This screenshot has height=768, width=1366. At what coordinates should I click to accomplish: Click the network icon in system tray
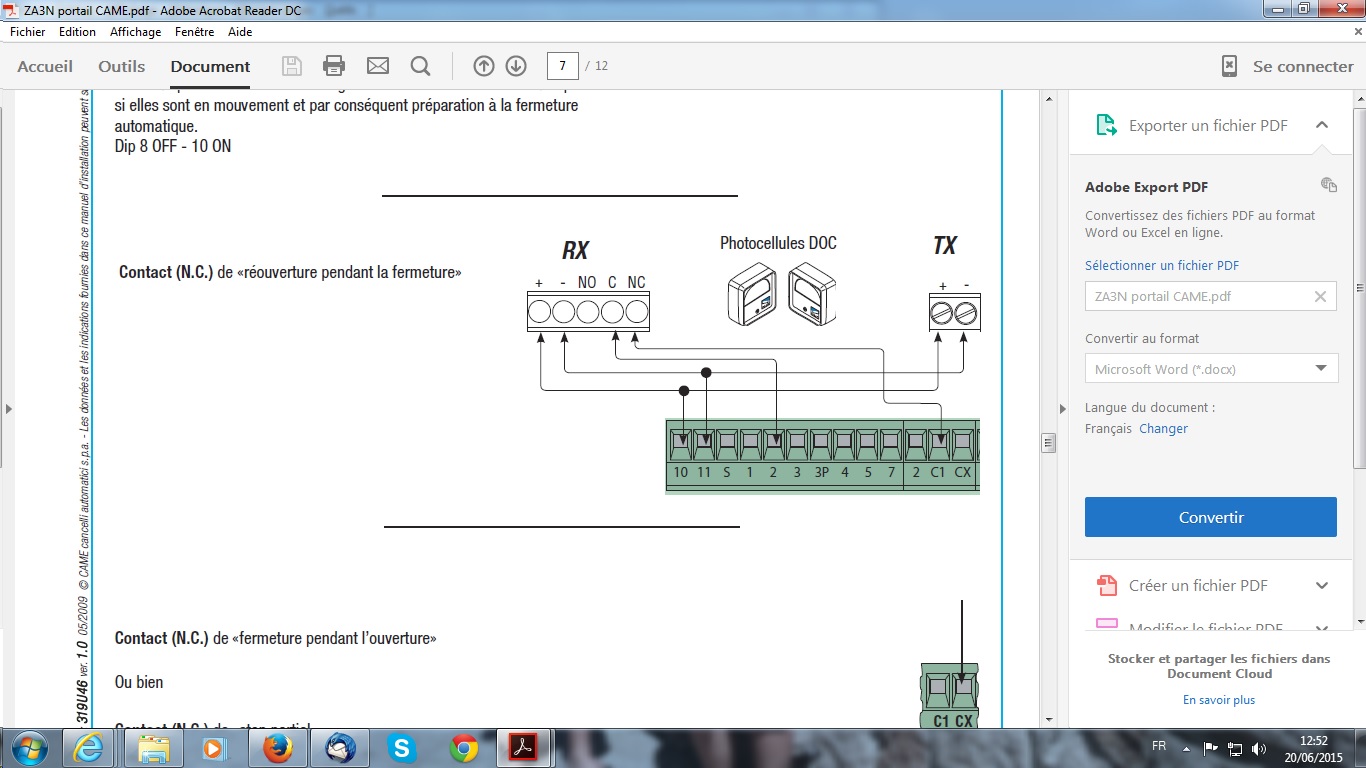[x=1234, y=748]
